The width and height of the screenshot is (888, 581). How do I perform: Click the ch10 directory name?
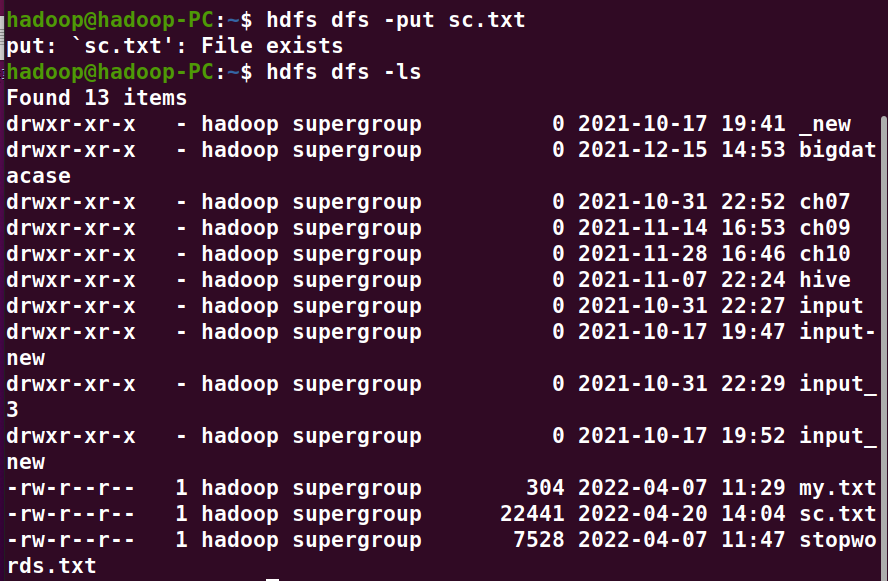[825, 254]
